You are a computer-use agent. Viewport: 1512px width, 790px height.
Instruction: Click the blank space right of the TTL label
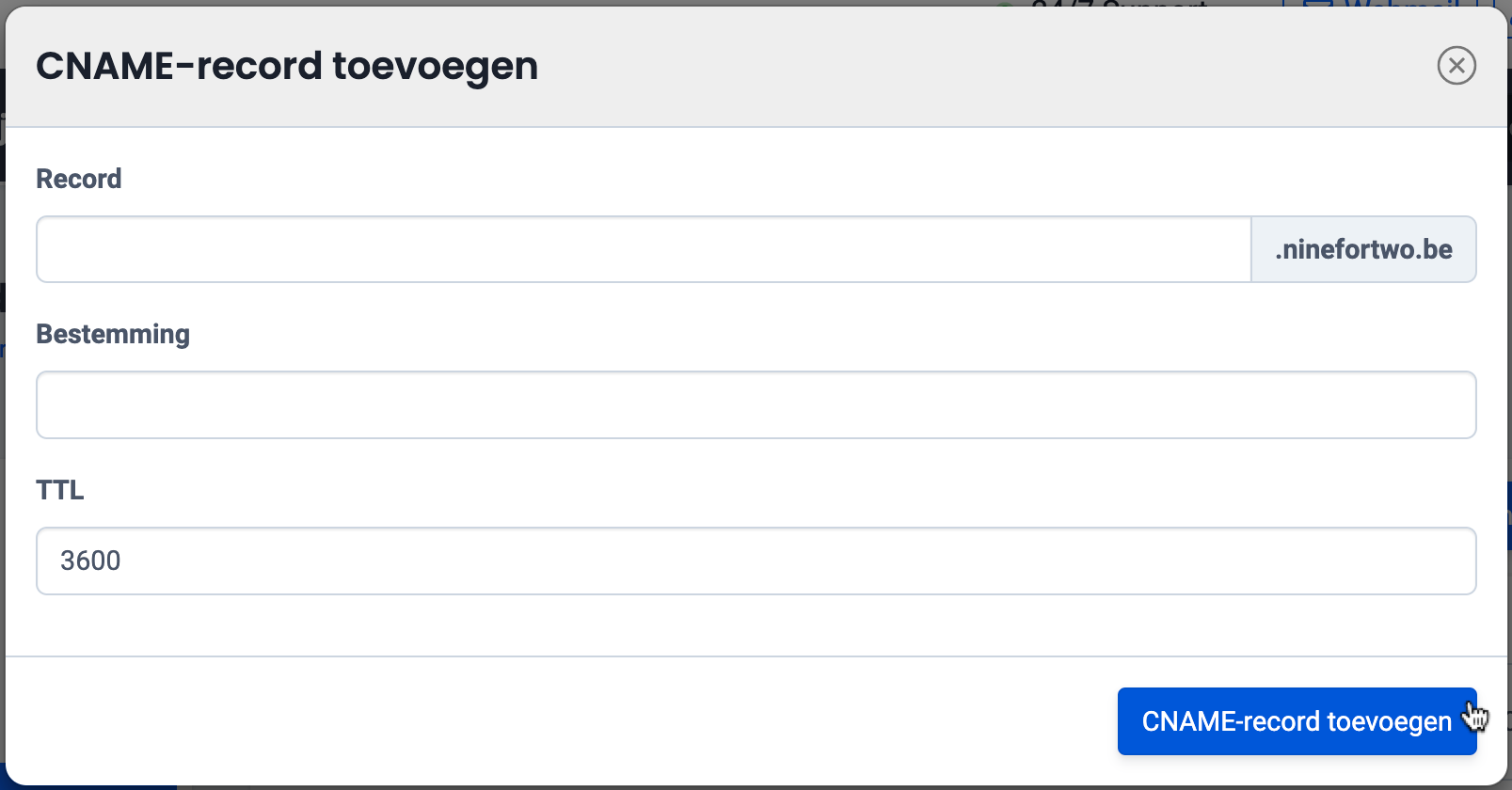753,490
